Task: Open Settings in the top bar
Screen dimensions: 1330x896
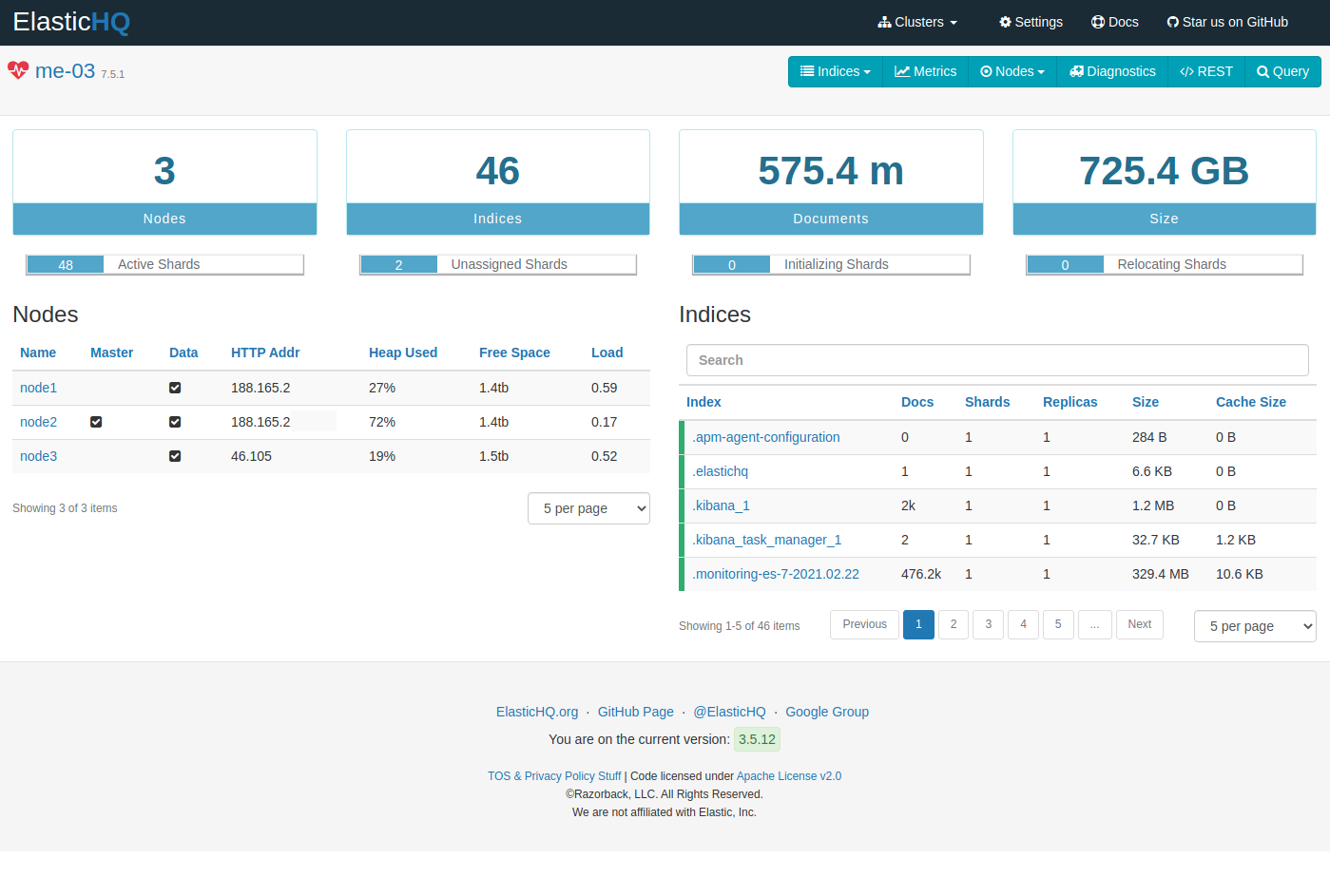Action: tap(1031, 22)
